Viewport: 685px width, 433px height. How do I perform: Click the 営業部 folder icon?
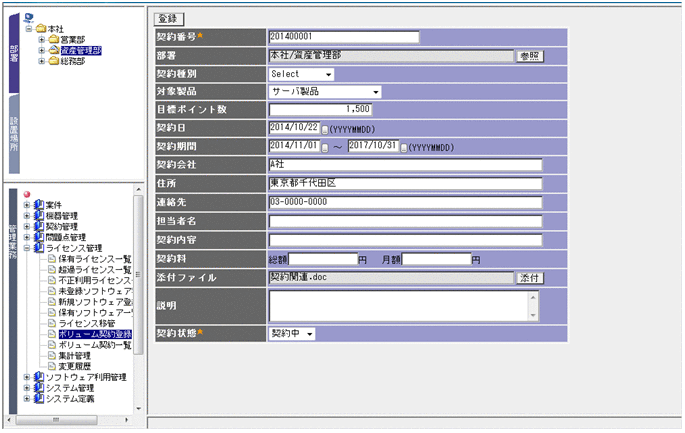coord(54,39)
